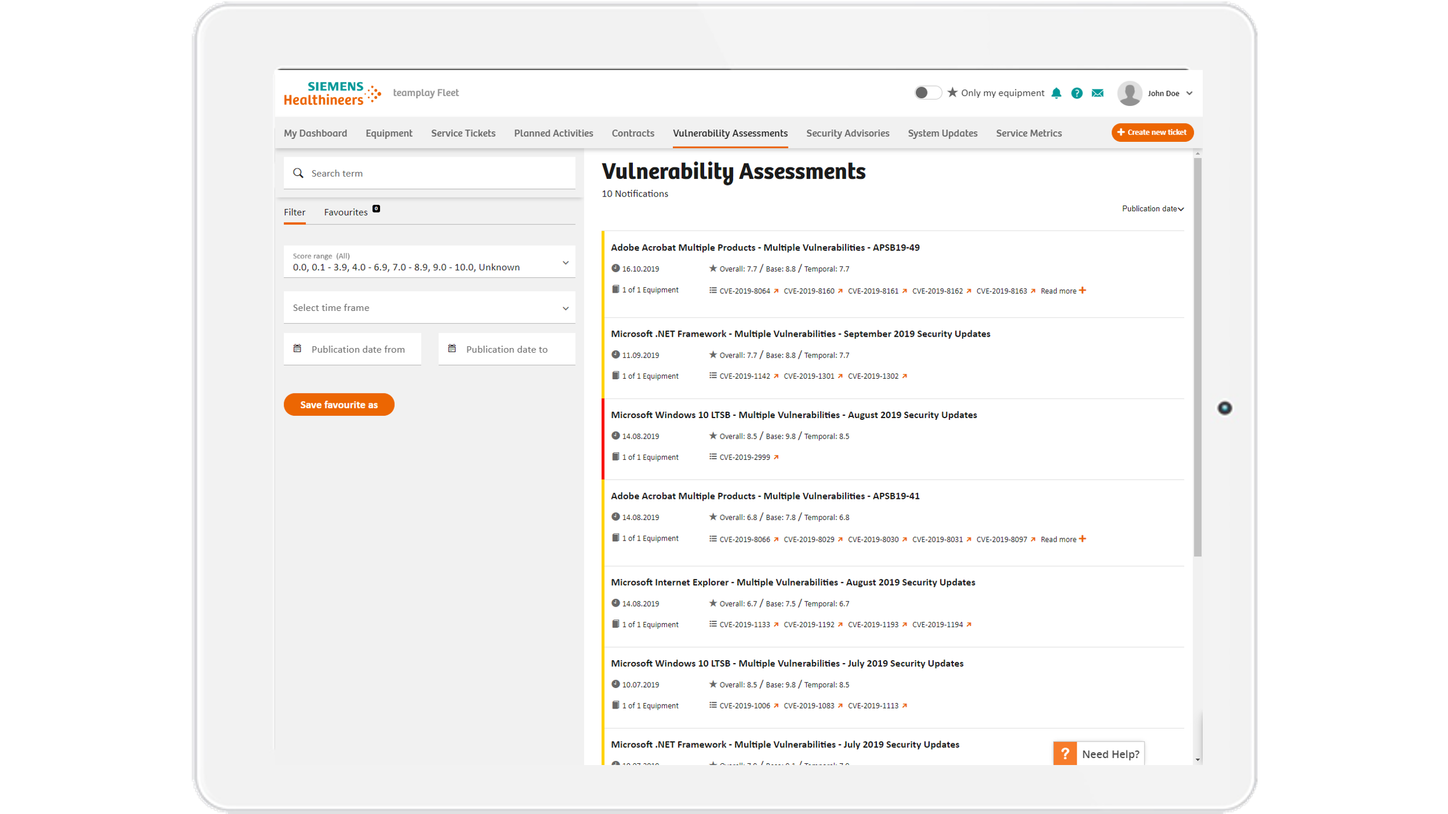1448x814 pixels.
Task: Click the star icon beside Overall: 6.7
Action: pos(713,603)
